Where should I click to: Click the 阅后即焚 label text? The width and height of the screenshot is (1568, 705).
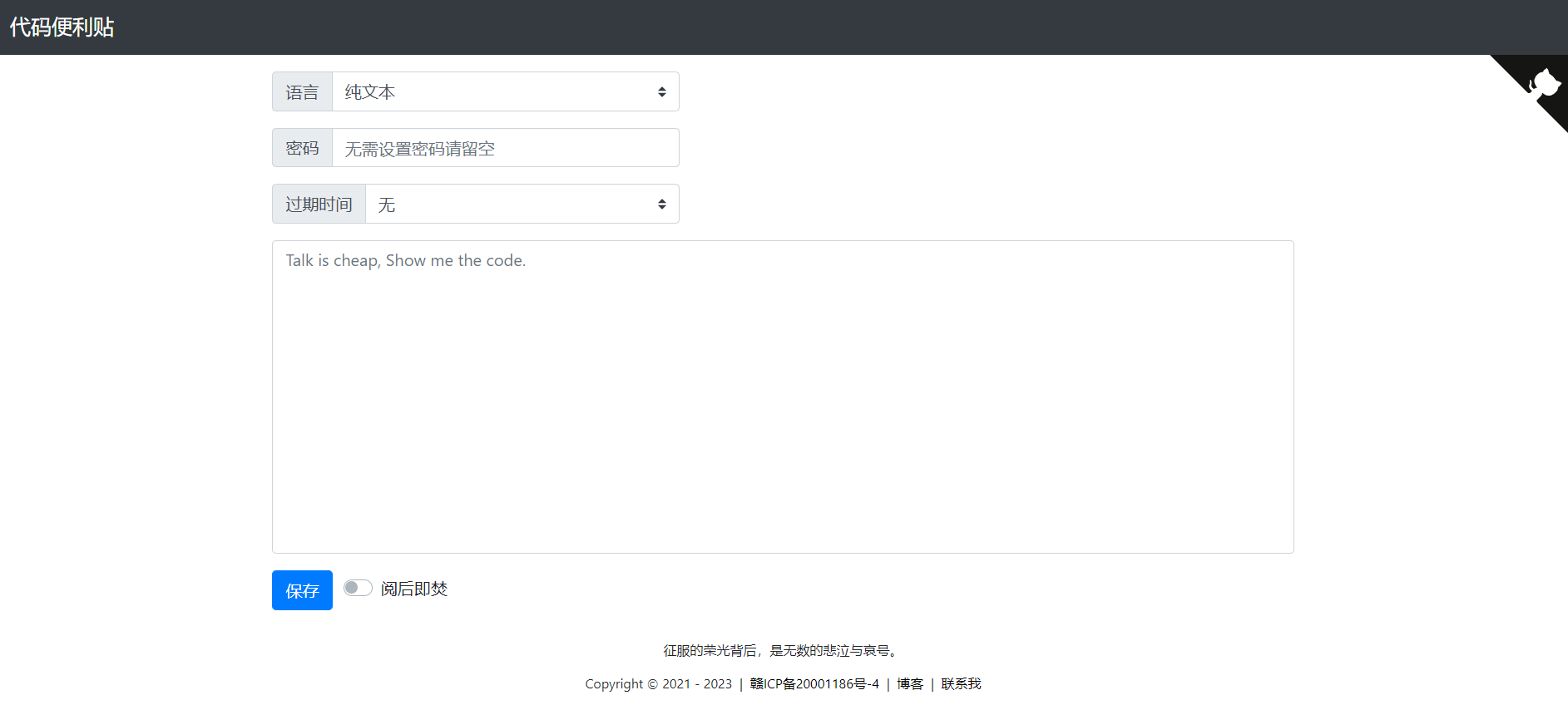[414, 589]
